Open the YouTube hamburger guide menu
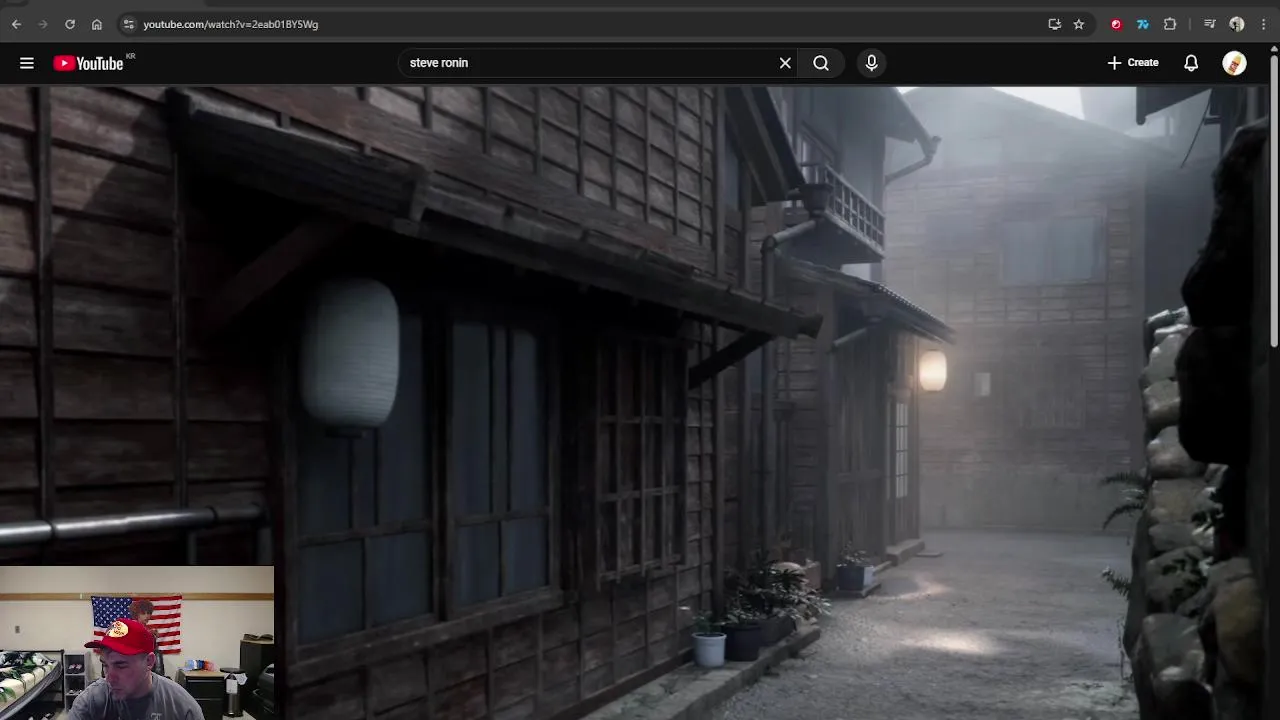The height and width of the screenshot is (720, 1280). 27,63
